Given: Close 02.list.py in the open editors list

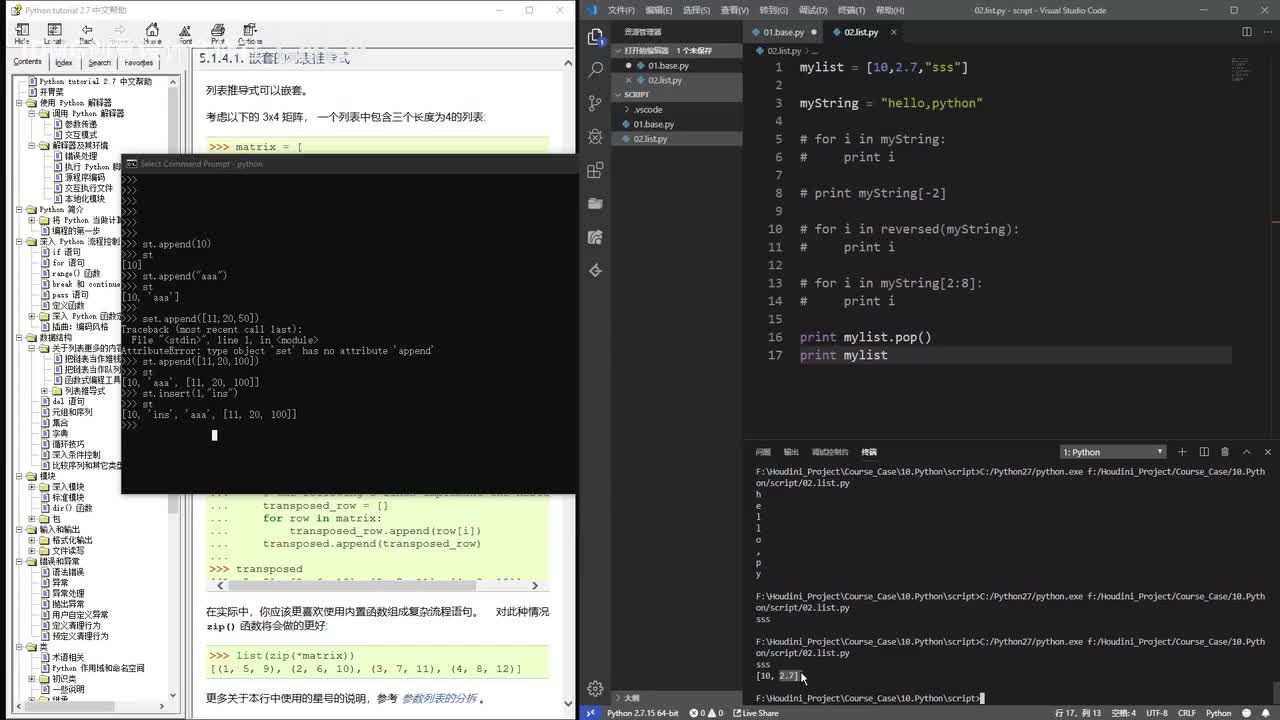Looking at the screenshot, I should [x=629, y=80].
